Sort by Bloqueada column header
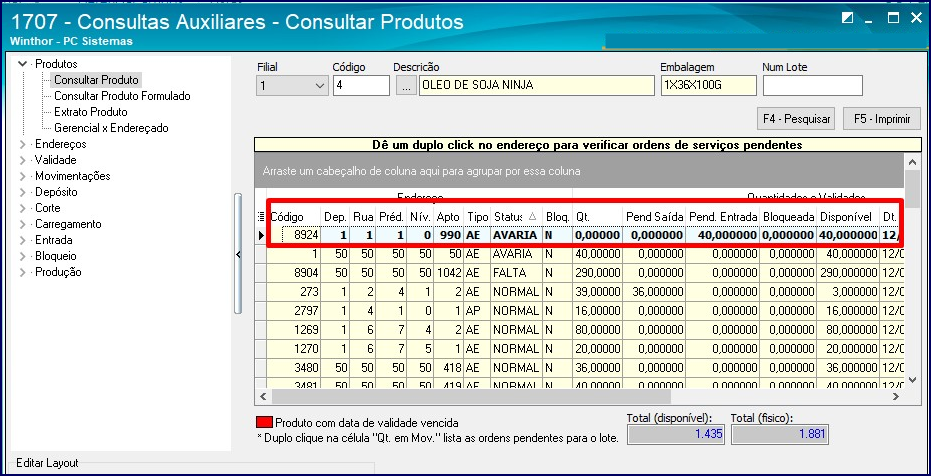Screen dimensions: 931x476 point(788,217)
